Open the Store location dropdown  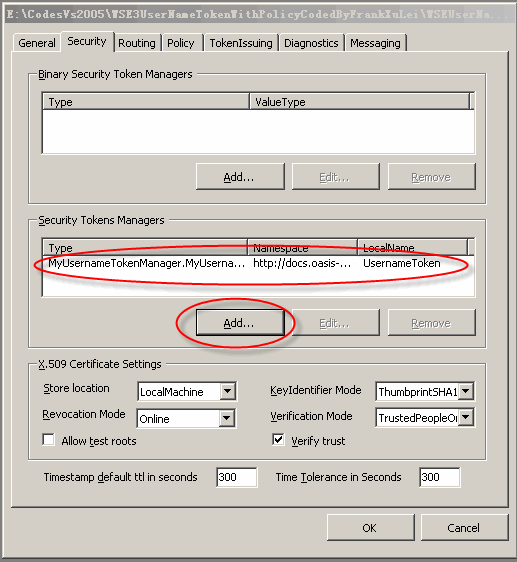tap(228, 391)
